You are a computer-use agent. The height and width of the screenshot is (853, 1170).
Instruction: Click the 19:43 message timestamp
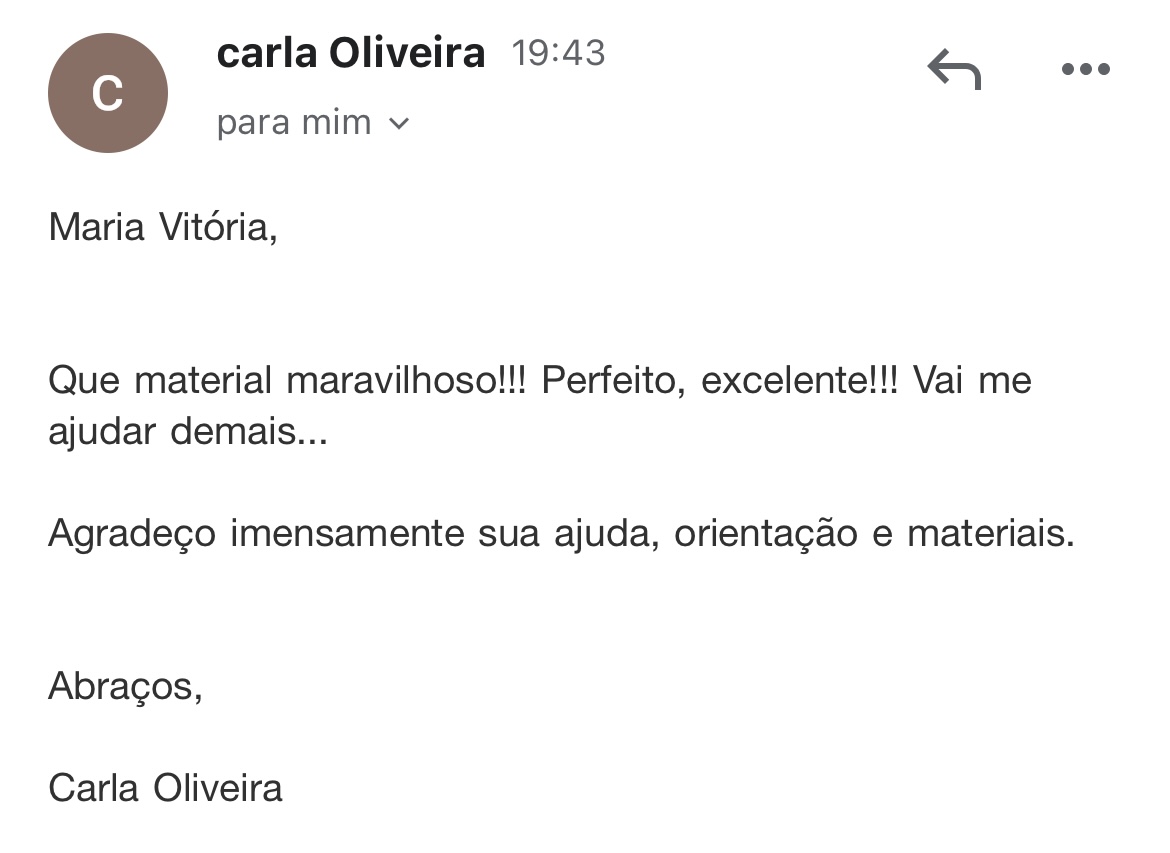558,53
